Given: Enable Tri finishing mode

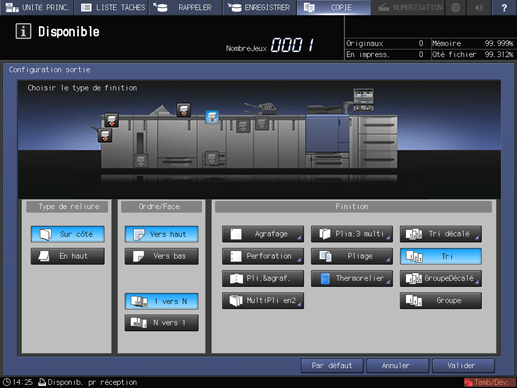Looking at the screenshot, I should click(x=441, y=256).
